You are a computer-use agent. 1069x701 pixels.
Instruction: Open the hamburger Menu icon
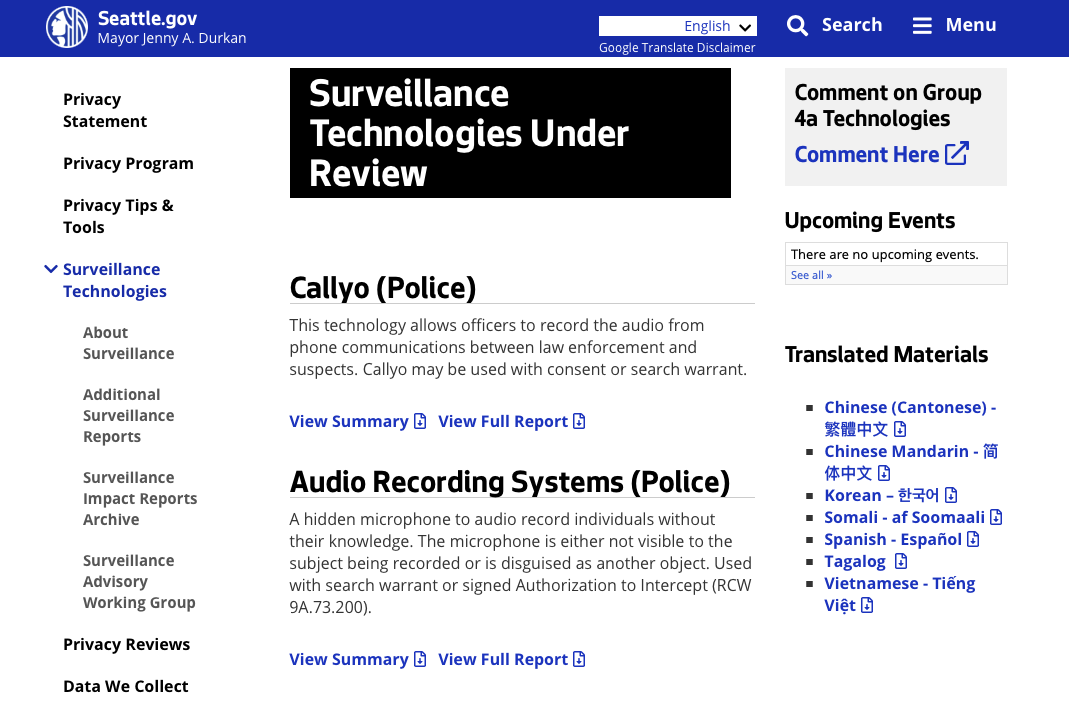[x=922, y=26]
